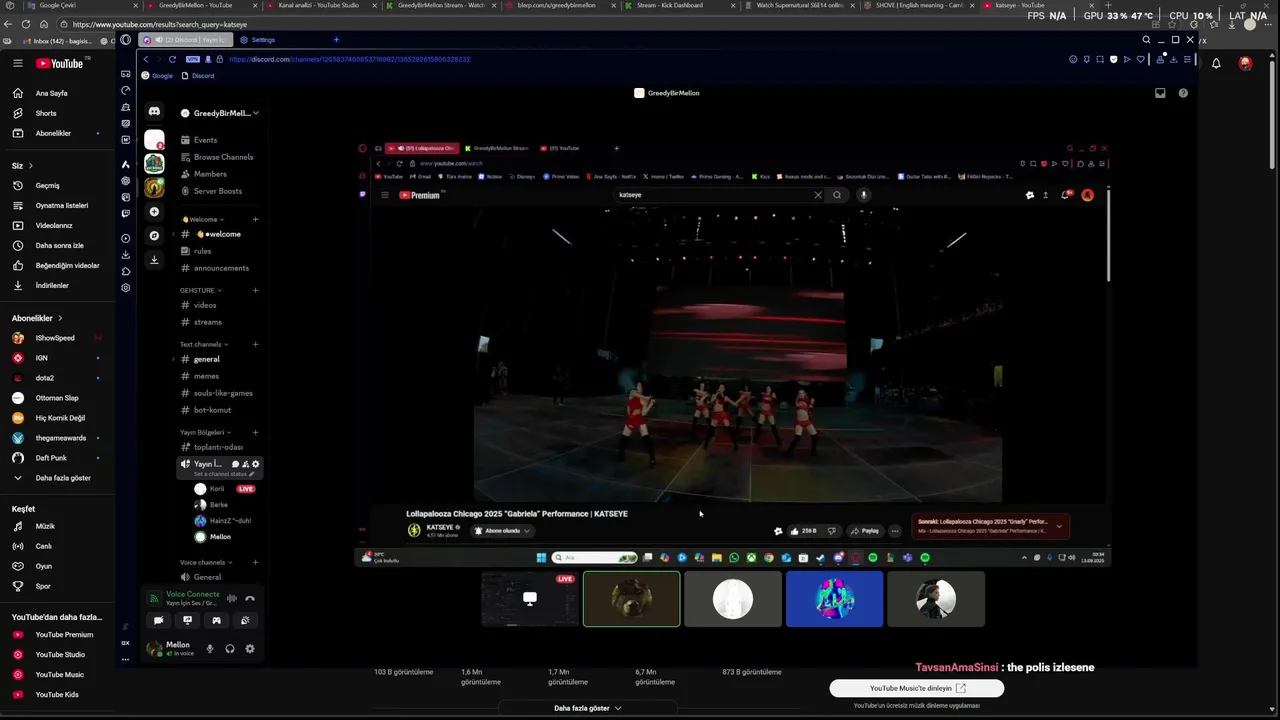Select Korii live stream thumbnail tile
1280x720 pixels.
pyautogui.click(x=530, y=599)
